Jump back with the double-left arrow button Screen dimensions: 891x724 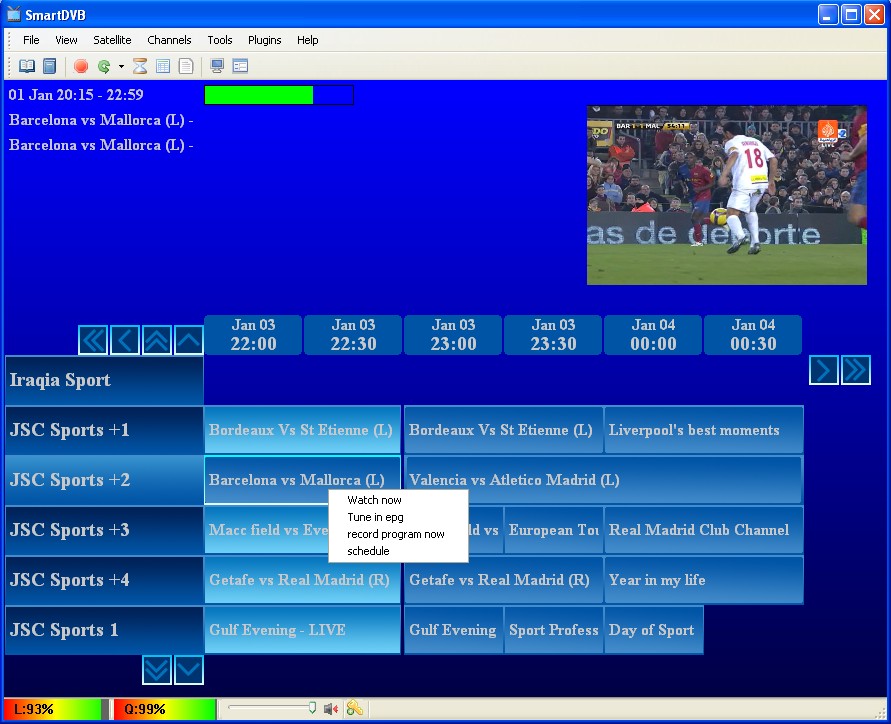click(93, 340)
